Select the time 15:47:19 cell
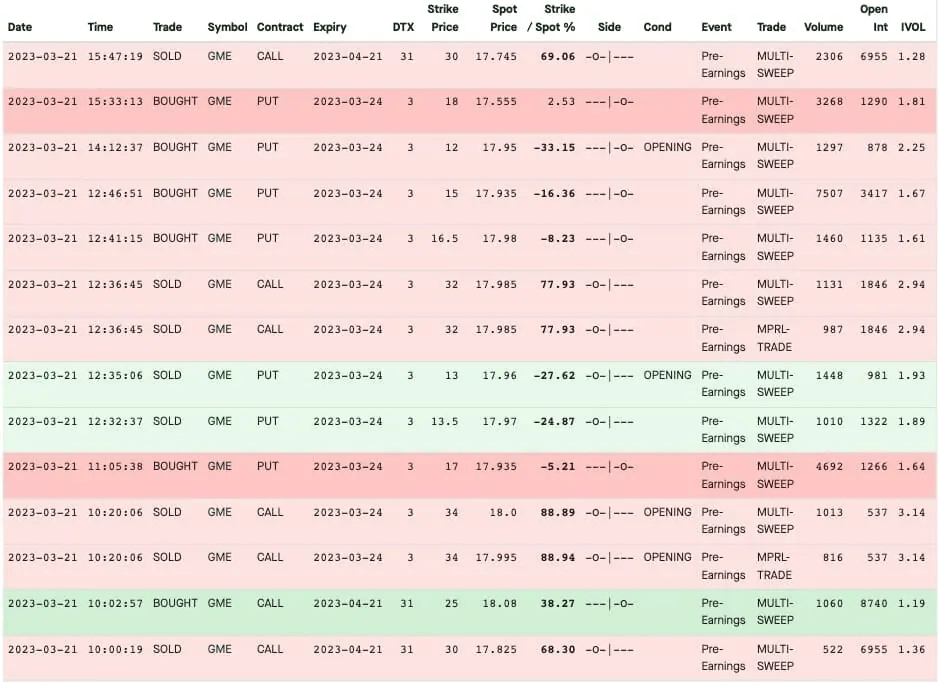Image resolution: width=938 pixels, height=682 pixels. (x=115, y=56)
